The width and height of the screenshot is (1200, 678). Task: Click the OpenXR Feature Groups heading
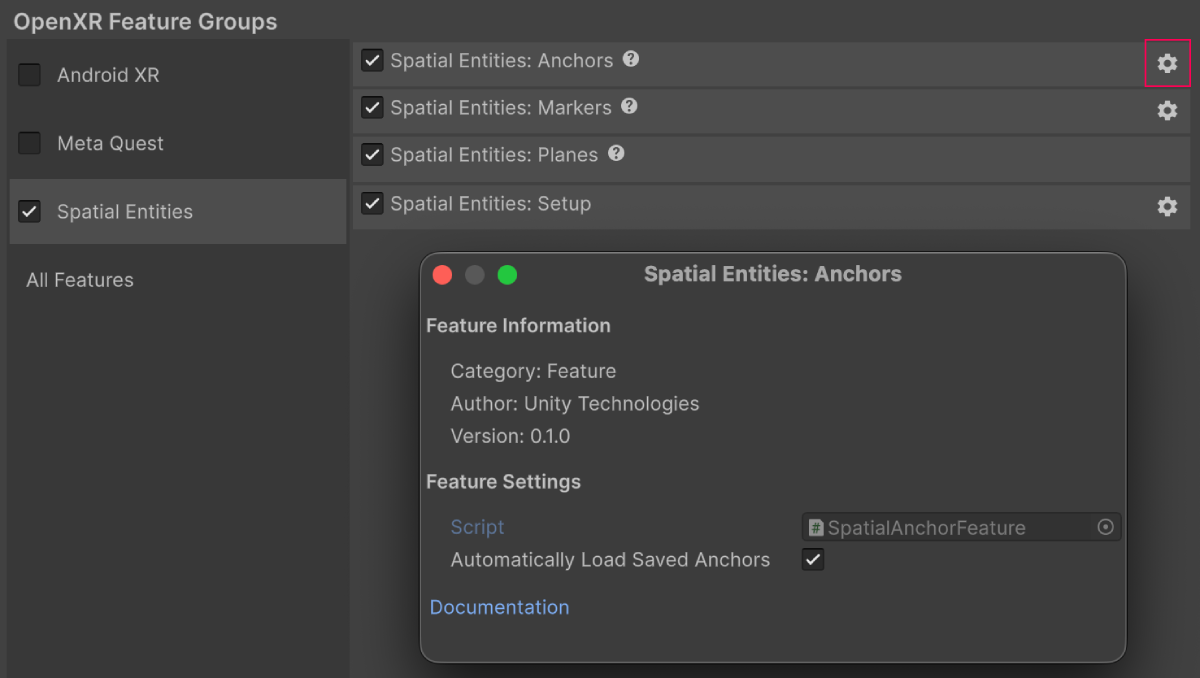point(145,21)
